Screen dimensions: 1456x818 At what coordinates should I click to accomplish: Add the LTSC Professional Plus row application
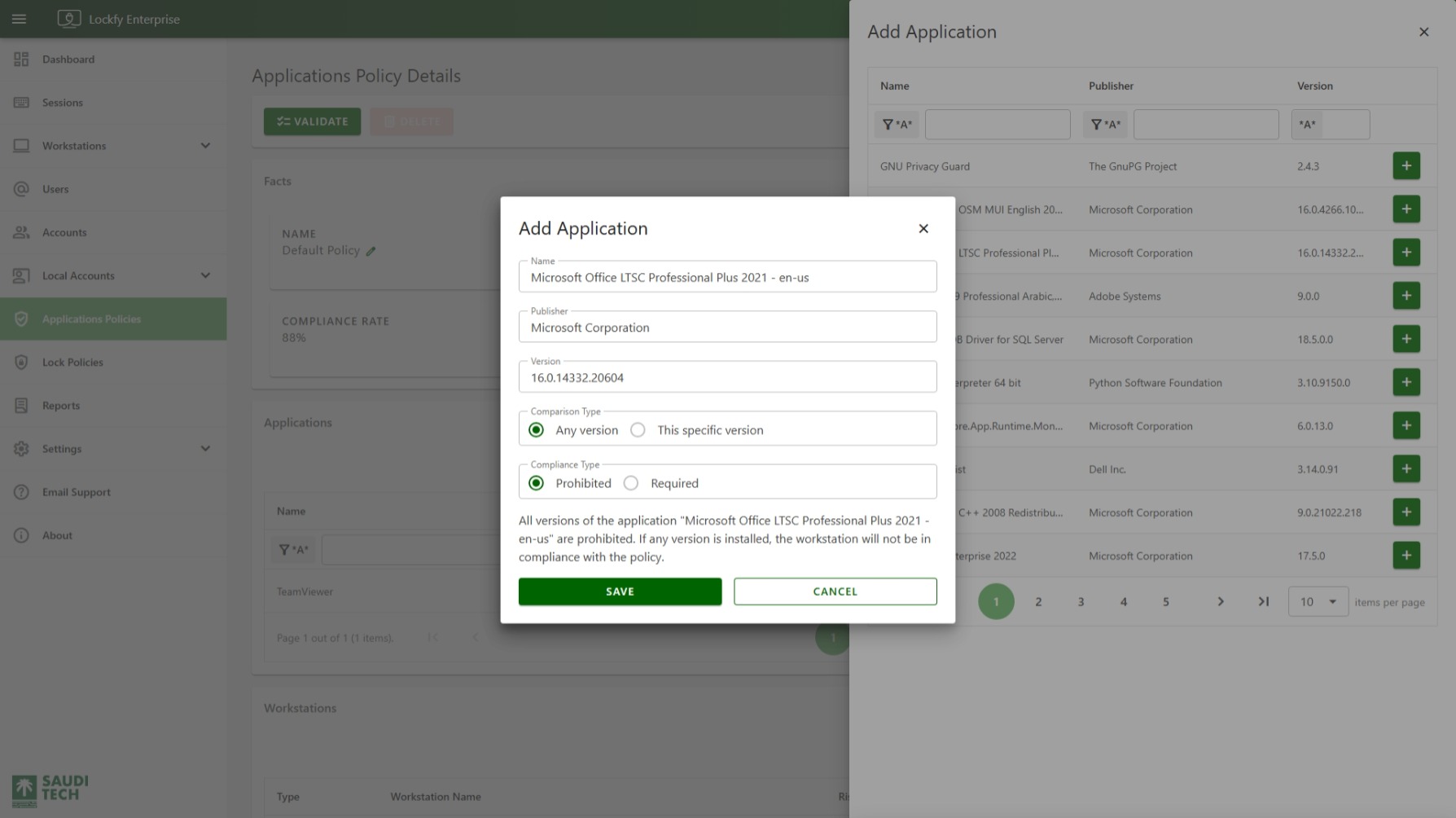1406,253
